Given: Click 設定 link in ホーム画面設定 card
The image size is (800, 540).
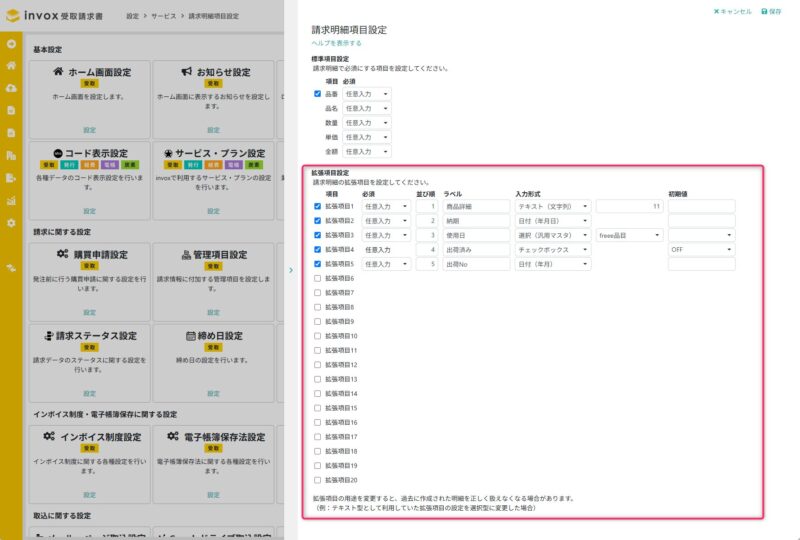Looking at the screenshot, I should 90,130.
